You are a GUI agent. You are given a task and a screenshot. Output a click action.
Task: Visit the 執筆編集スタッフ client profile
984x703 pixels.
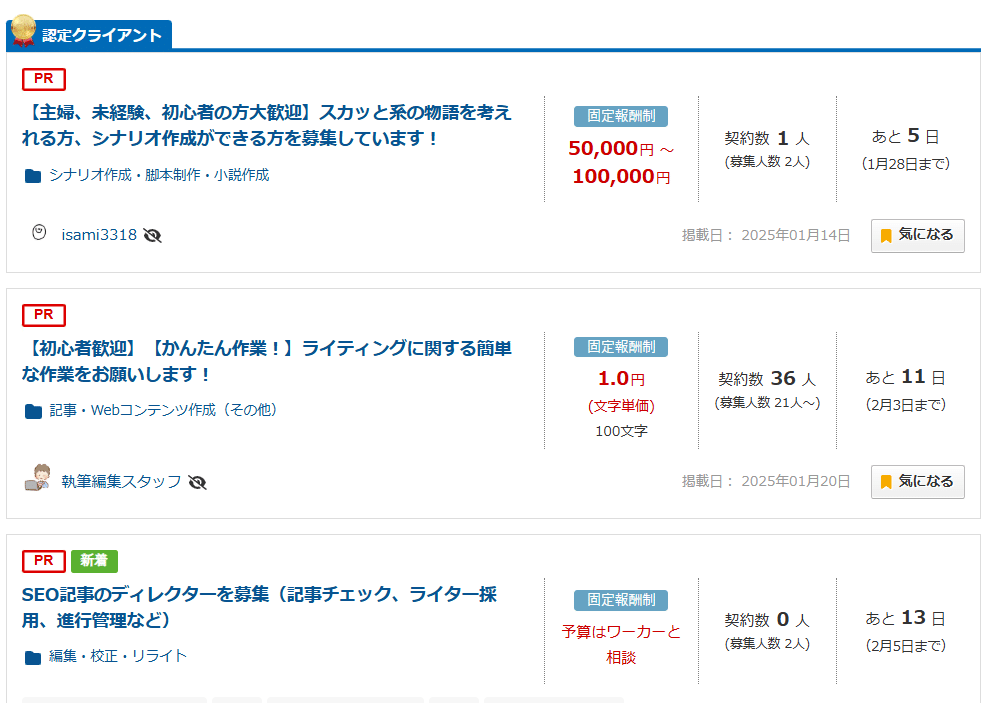pos(121,481)
